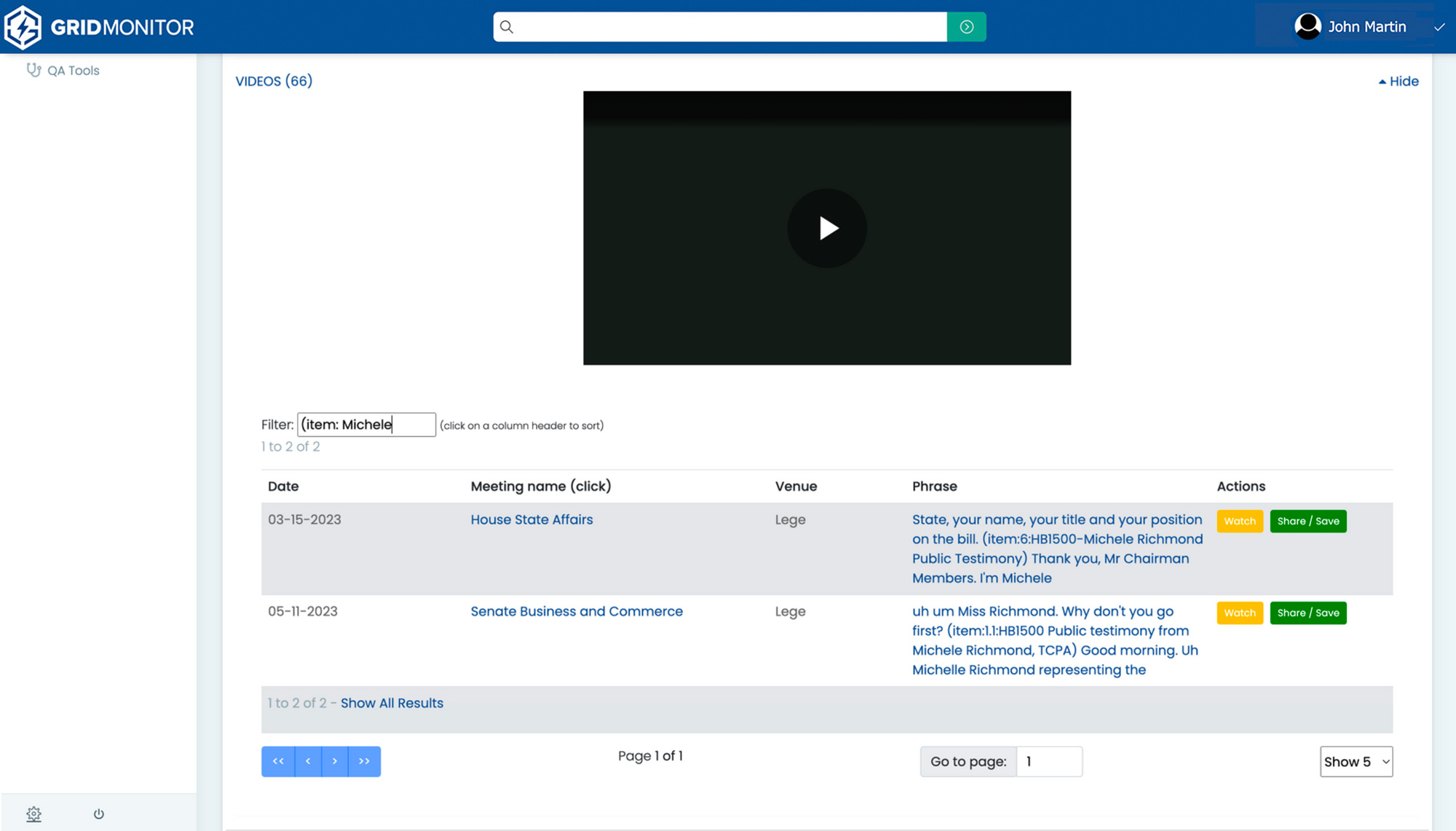
Task: Click Lege venue in Senate Business row
Action: (790, 612)
